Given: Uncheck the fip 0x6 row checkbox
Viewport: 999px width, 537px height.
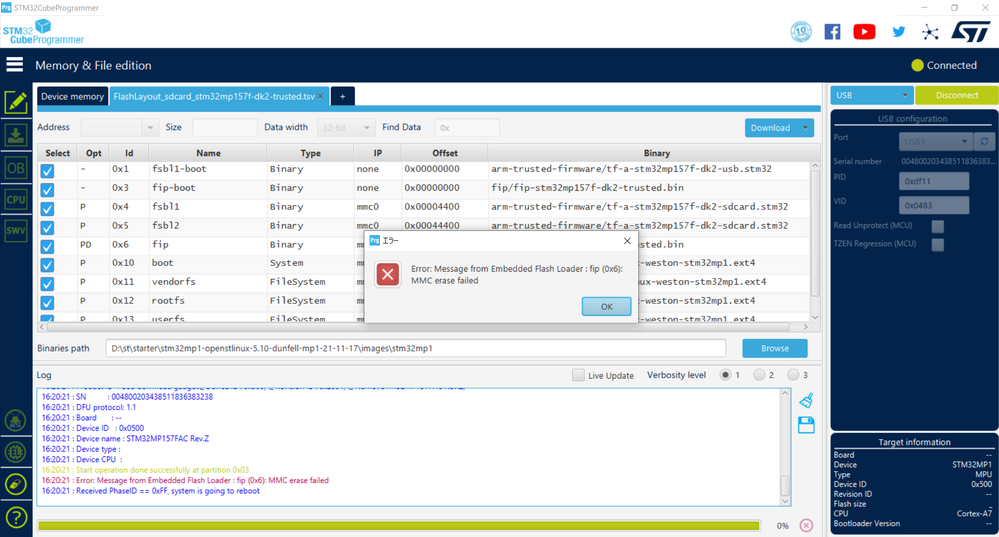Looking at the screenshot, I should [x=47, y=247].
